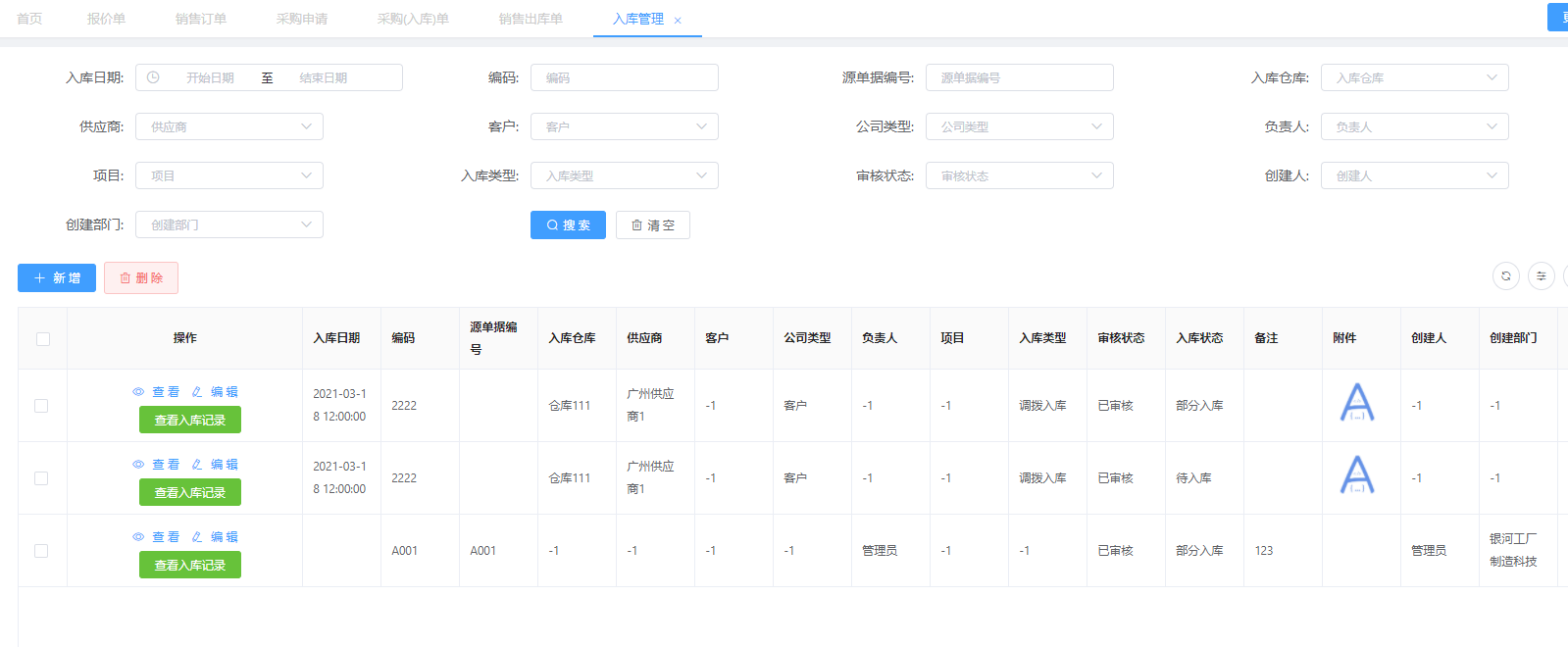
Task: Click 编辑 in the 2222 部分入库 row
Action: point(215,391)
